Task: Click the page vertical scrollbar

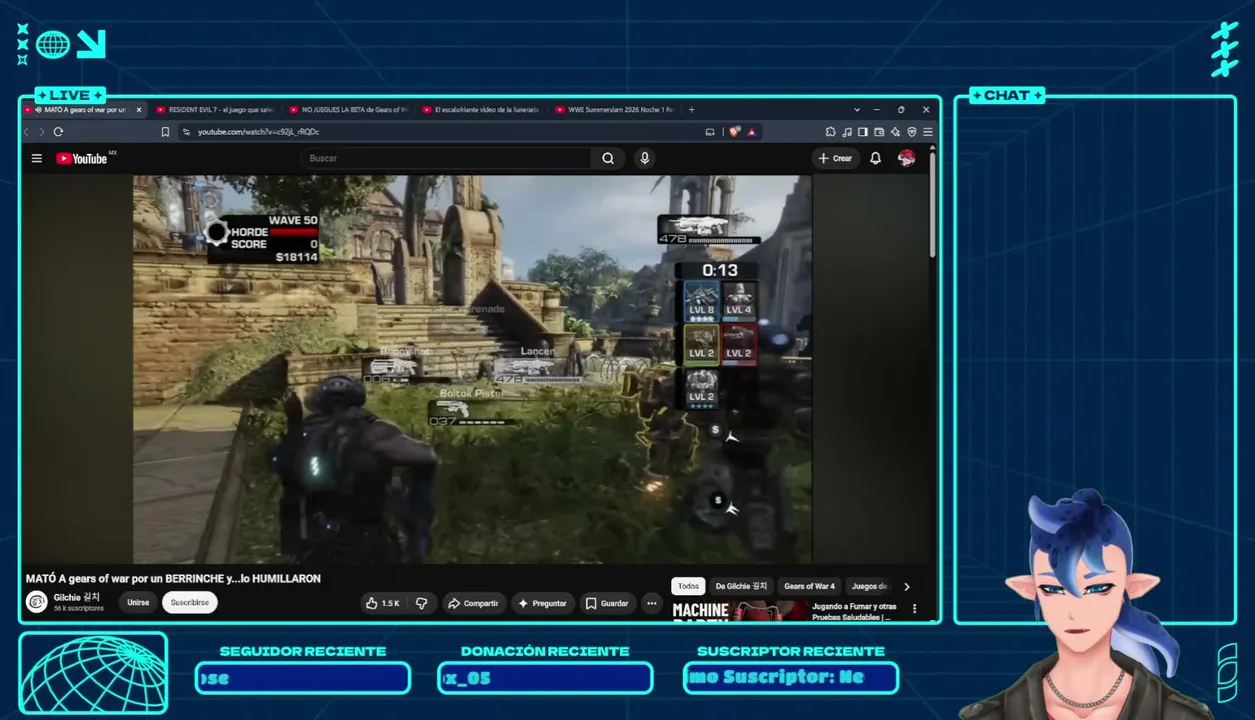Action: (933, 205)
